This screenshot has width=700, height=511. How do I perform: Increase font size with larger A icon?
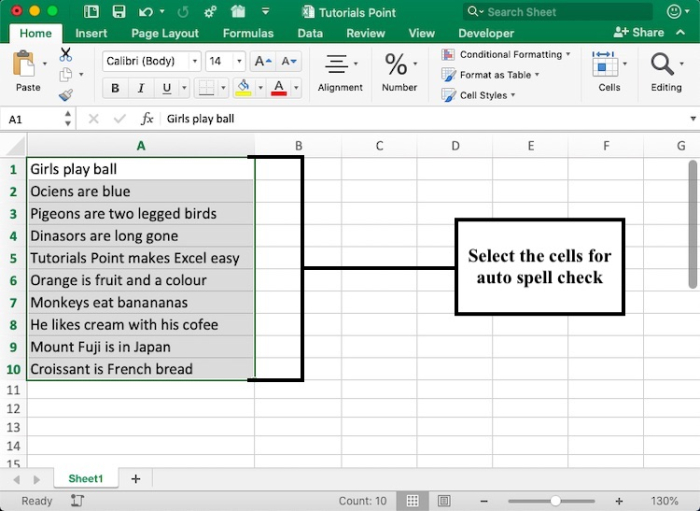tap(262, 61)
